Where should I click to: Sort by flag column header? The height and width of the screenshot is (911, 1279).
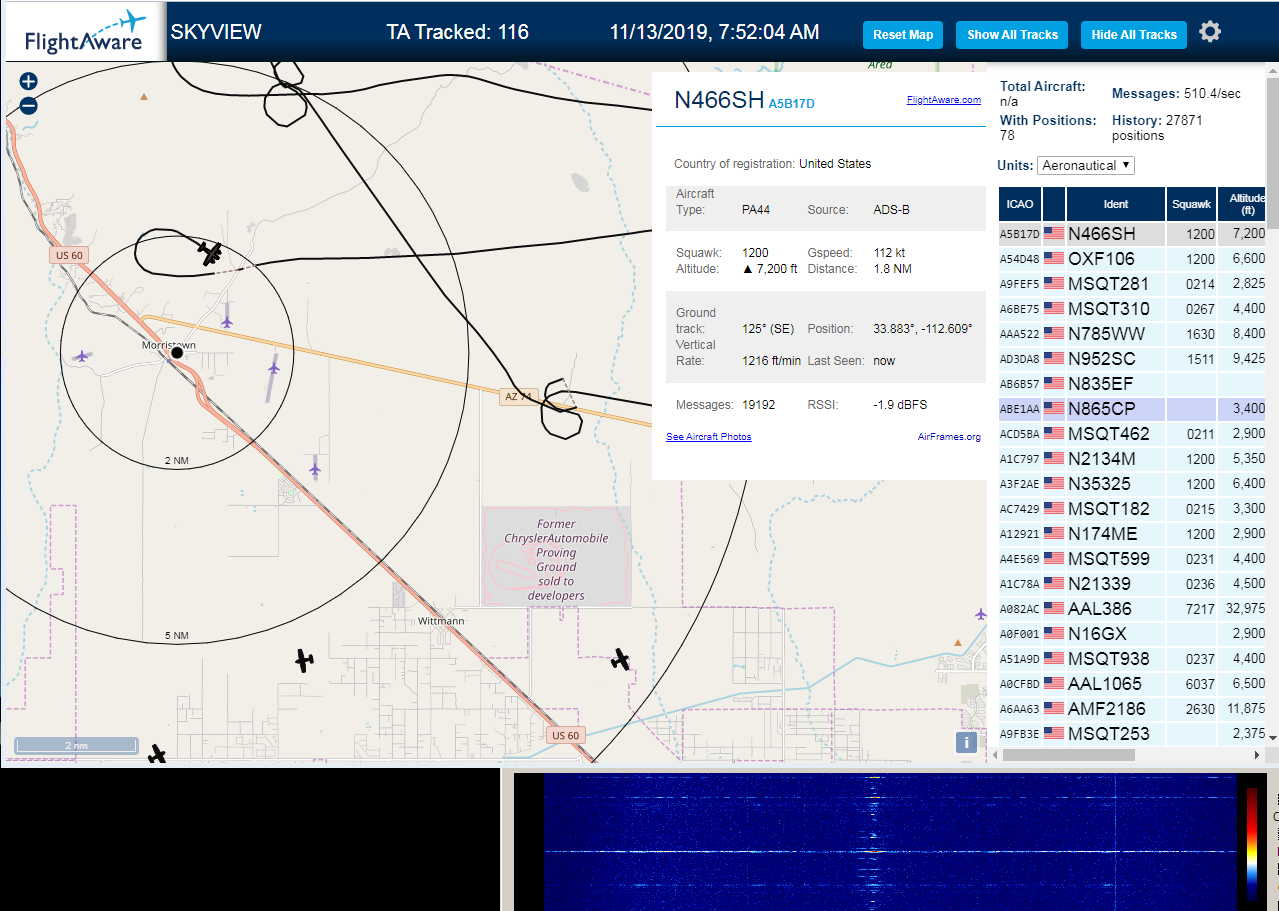1054,204
